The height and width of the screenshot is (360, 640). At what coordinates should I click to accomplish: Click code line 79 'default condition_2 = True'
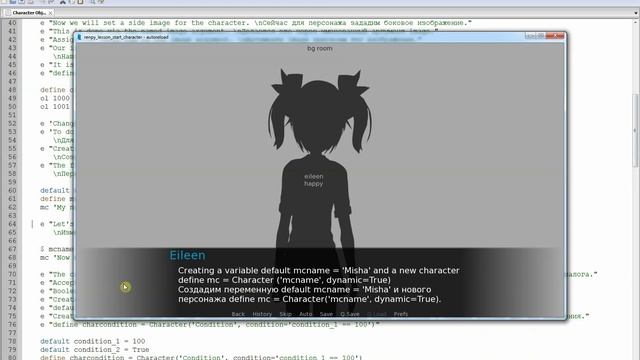94,350
